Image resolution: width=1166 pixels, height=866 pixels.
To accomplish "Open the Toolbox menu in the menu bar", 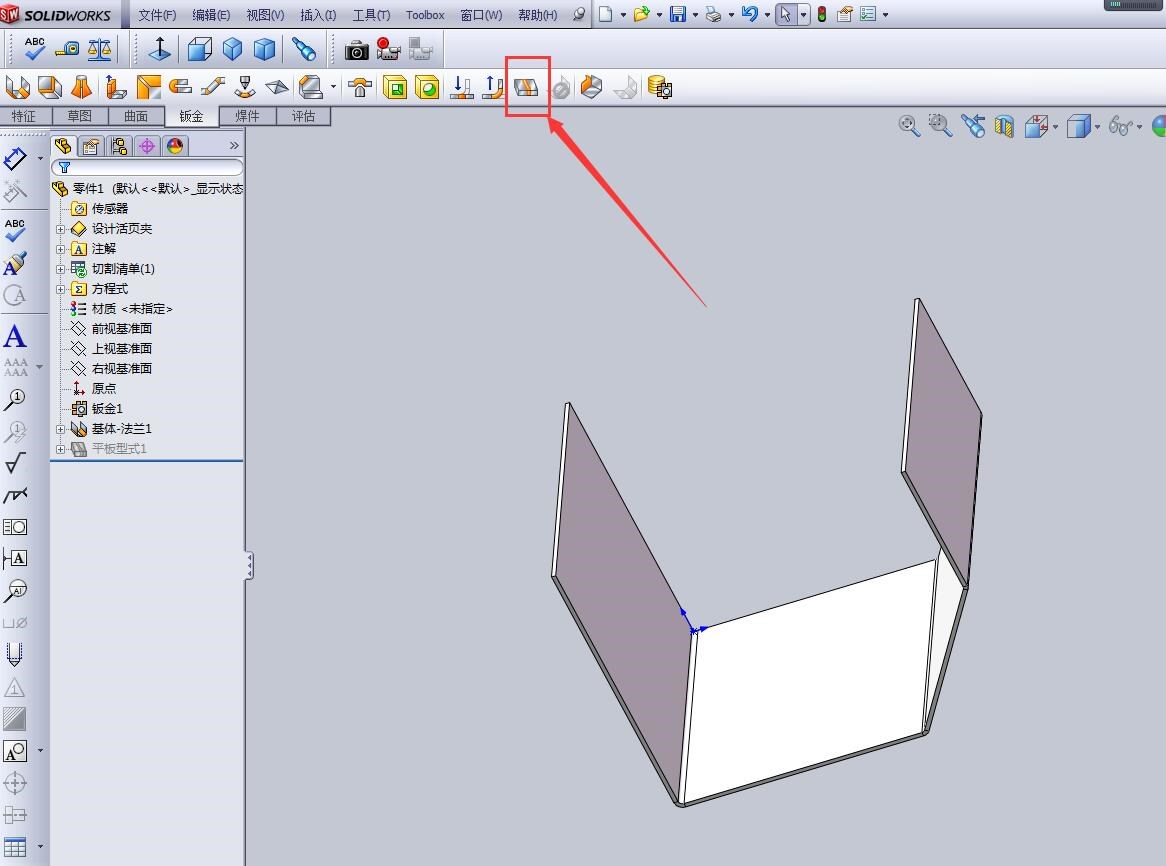I will coord(424,14).
